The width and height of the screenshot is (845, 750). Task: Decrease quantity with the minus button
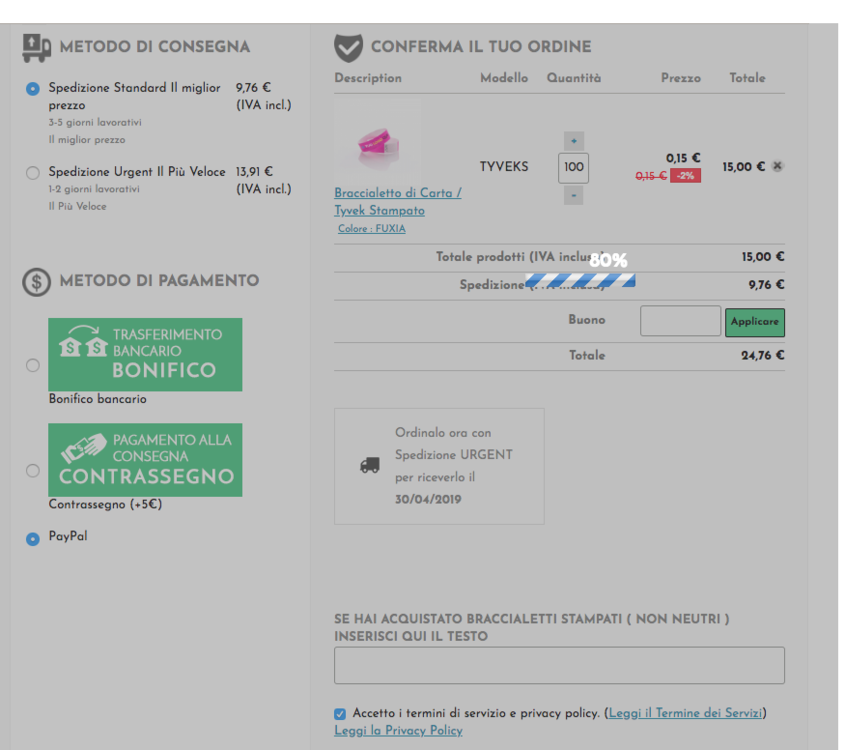pyautogui.click(x=573, y=194)
